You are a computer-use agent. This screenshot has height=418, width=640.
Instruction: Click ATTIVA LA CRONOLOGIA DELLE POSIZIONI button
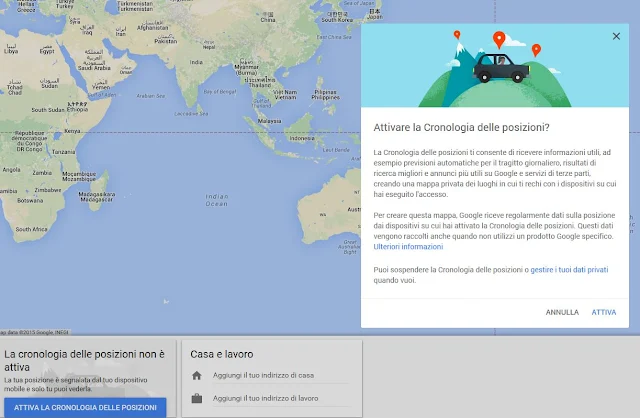85,407
